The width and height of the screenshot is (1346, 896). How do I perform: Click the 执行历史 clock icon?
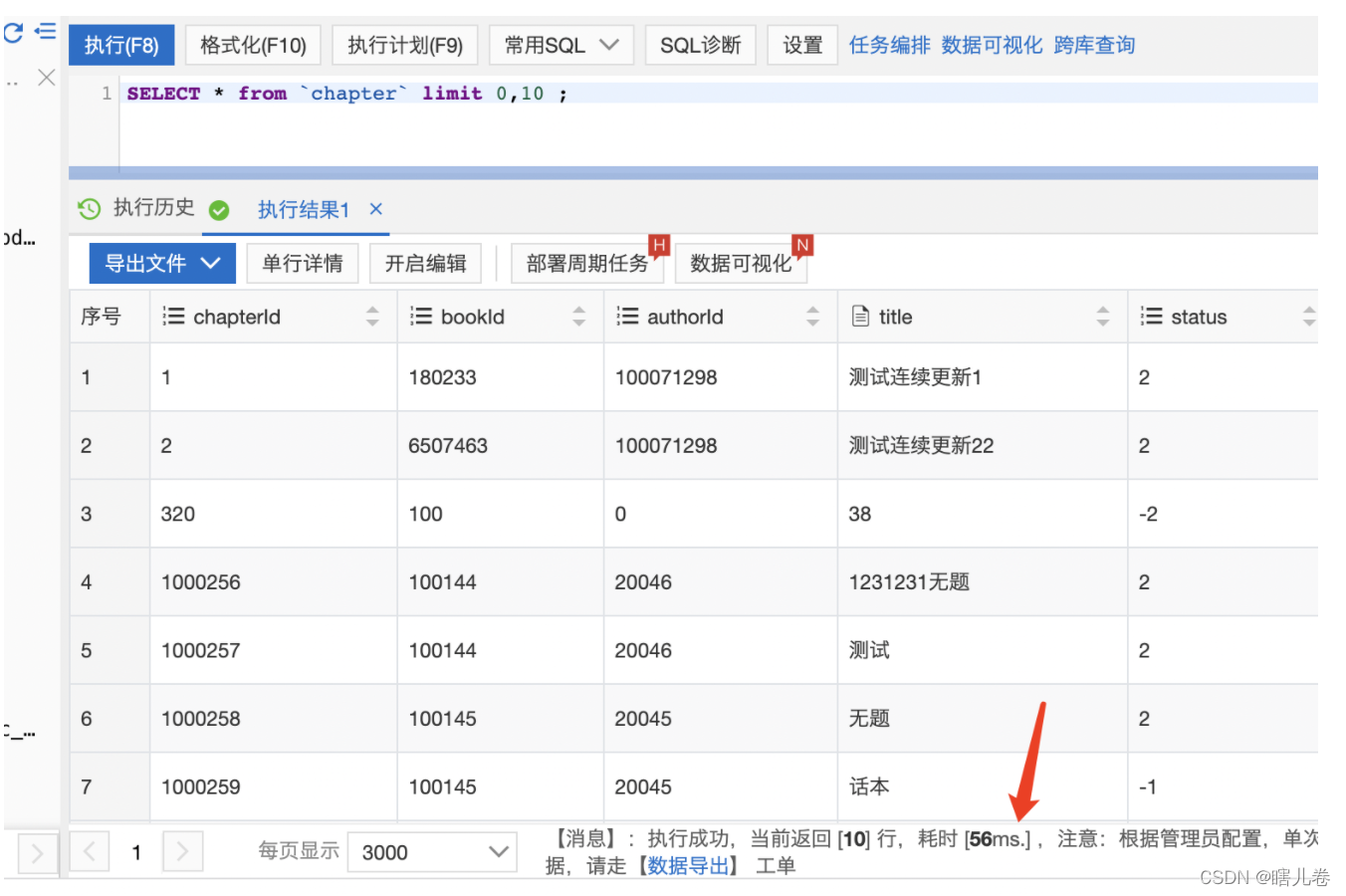pyautogui.click(x=90, y=209)
